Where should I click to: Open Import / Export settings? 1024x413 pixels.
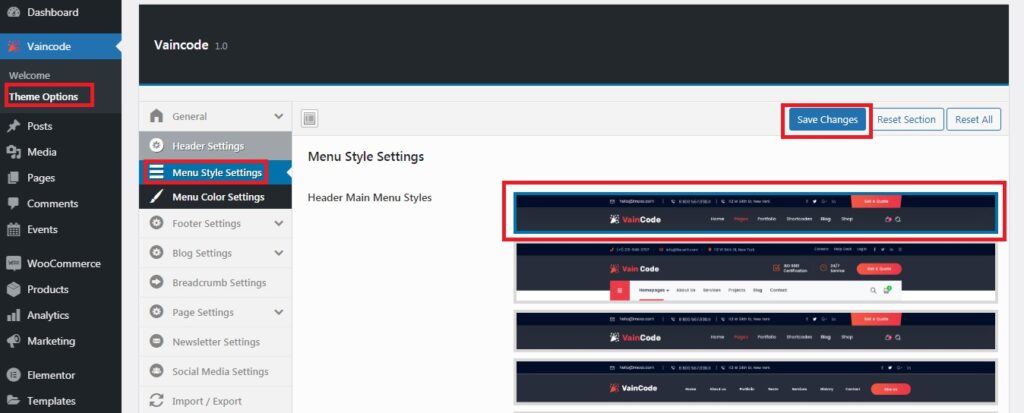(206, 401)
